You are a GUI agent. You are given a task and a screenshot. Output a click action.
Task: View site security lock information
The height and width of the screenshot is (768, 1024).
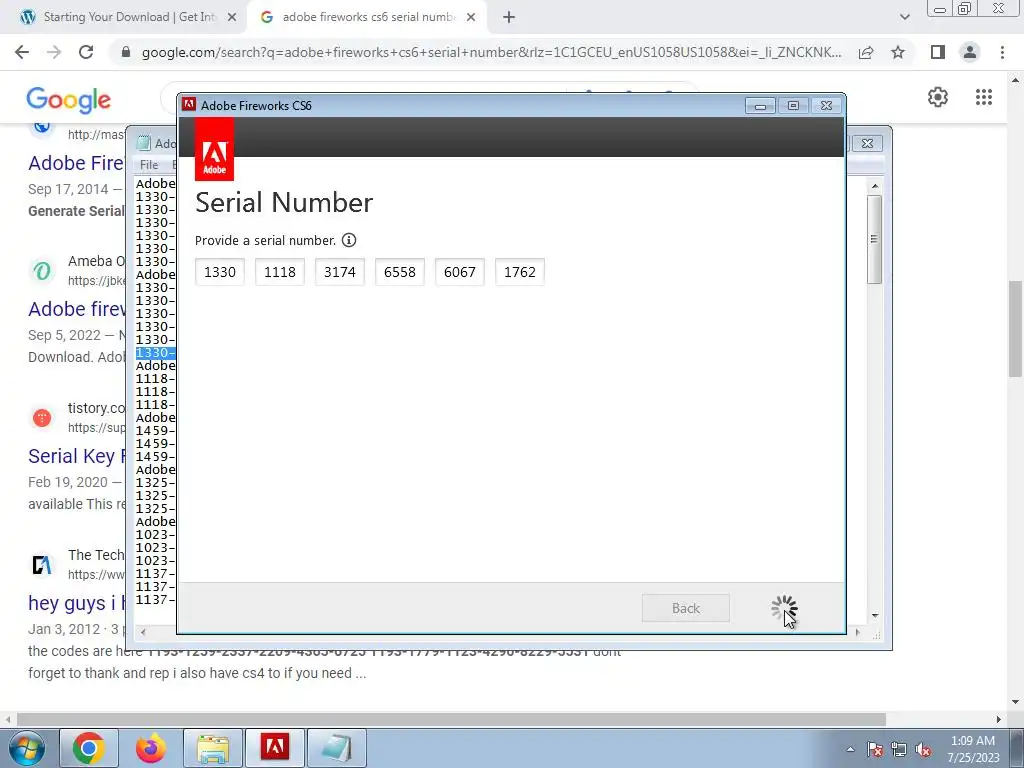pyautogui.click(x=126, y=52)
